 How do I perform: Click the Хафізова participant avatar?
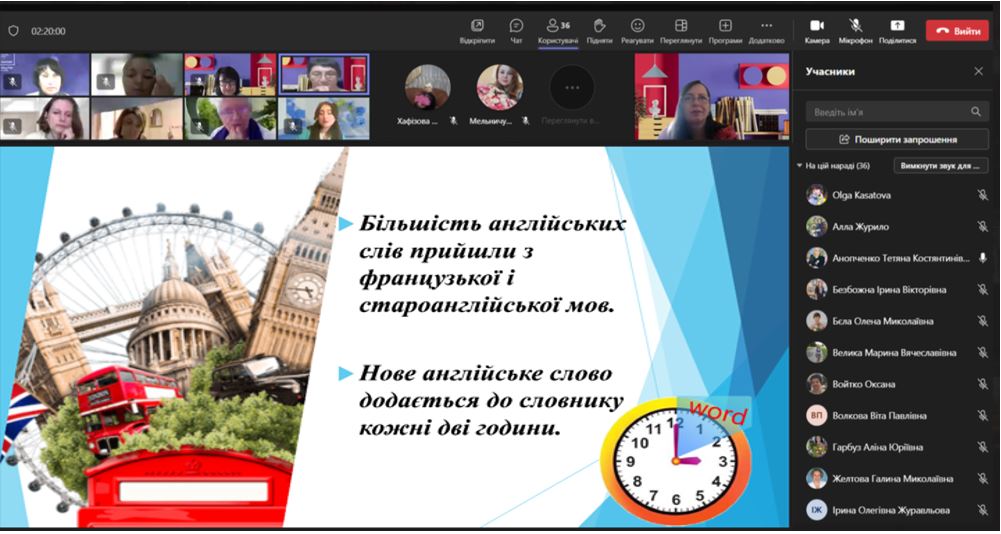(x=427, y=88)
